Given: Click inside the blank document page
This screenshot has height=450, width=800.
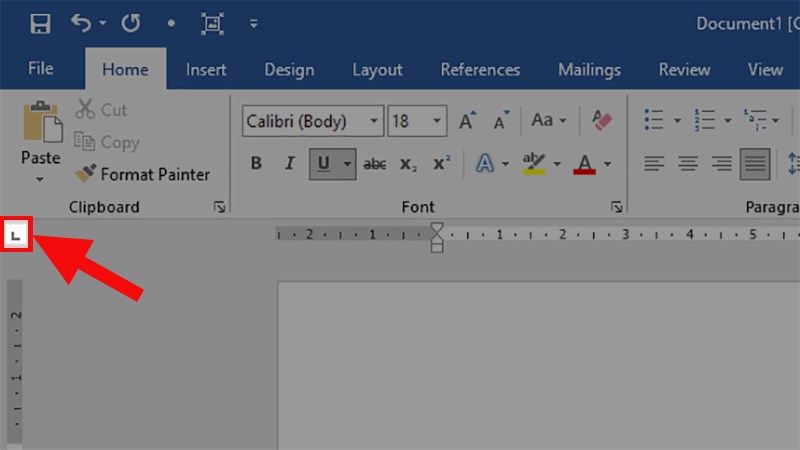Looking at the screenshot, I should pos(539,365).
